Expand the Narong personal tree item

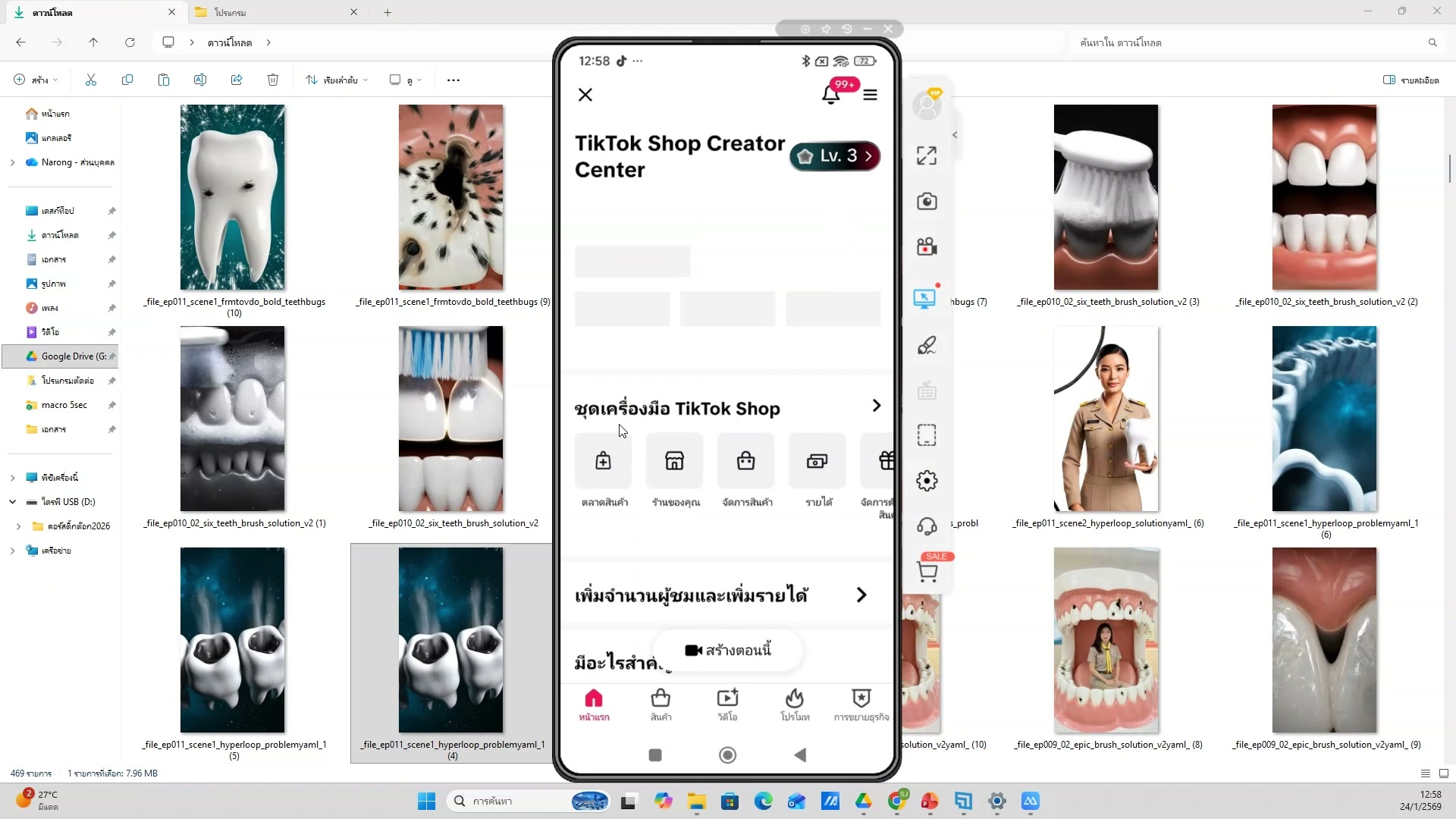pos(12,162)
